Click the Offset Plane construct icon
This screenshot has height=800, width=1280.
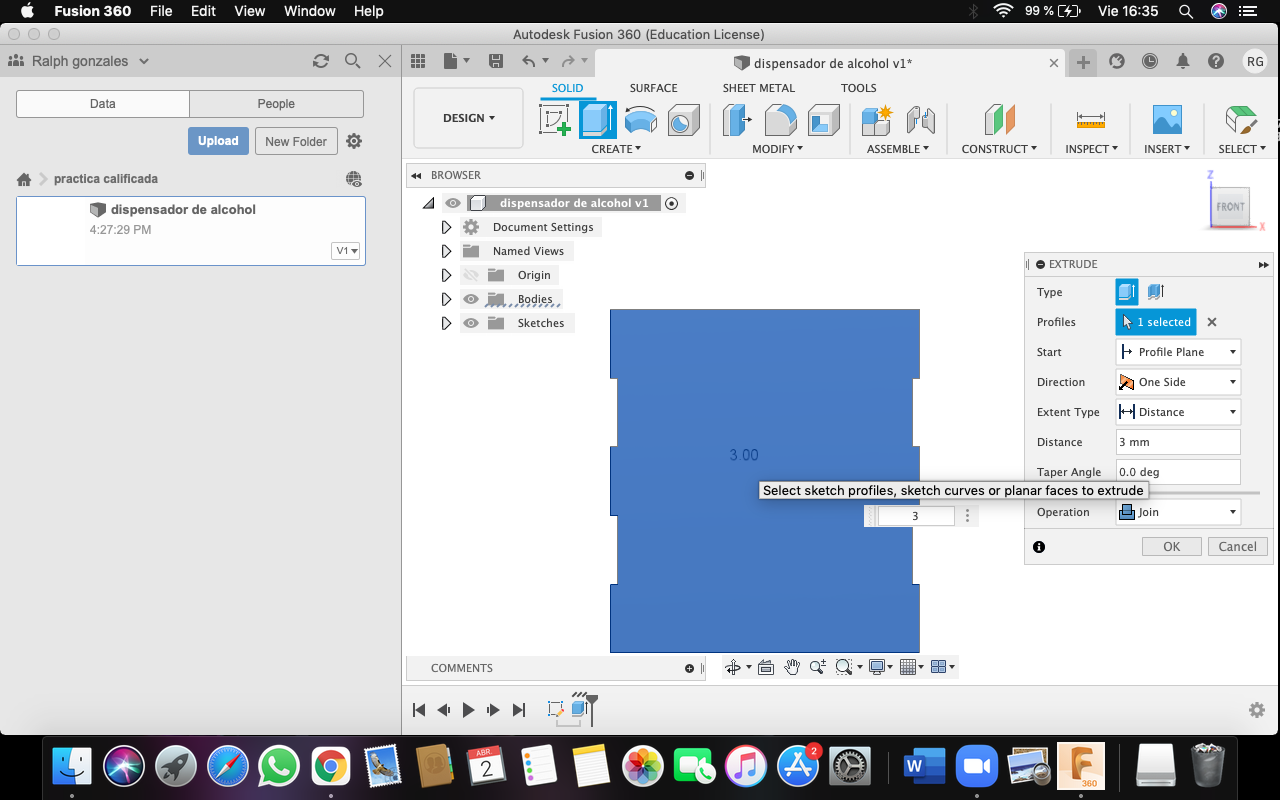[x=999, y=120]
